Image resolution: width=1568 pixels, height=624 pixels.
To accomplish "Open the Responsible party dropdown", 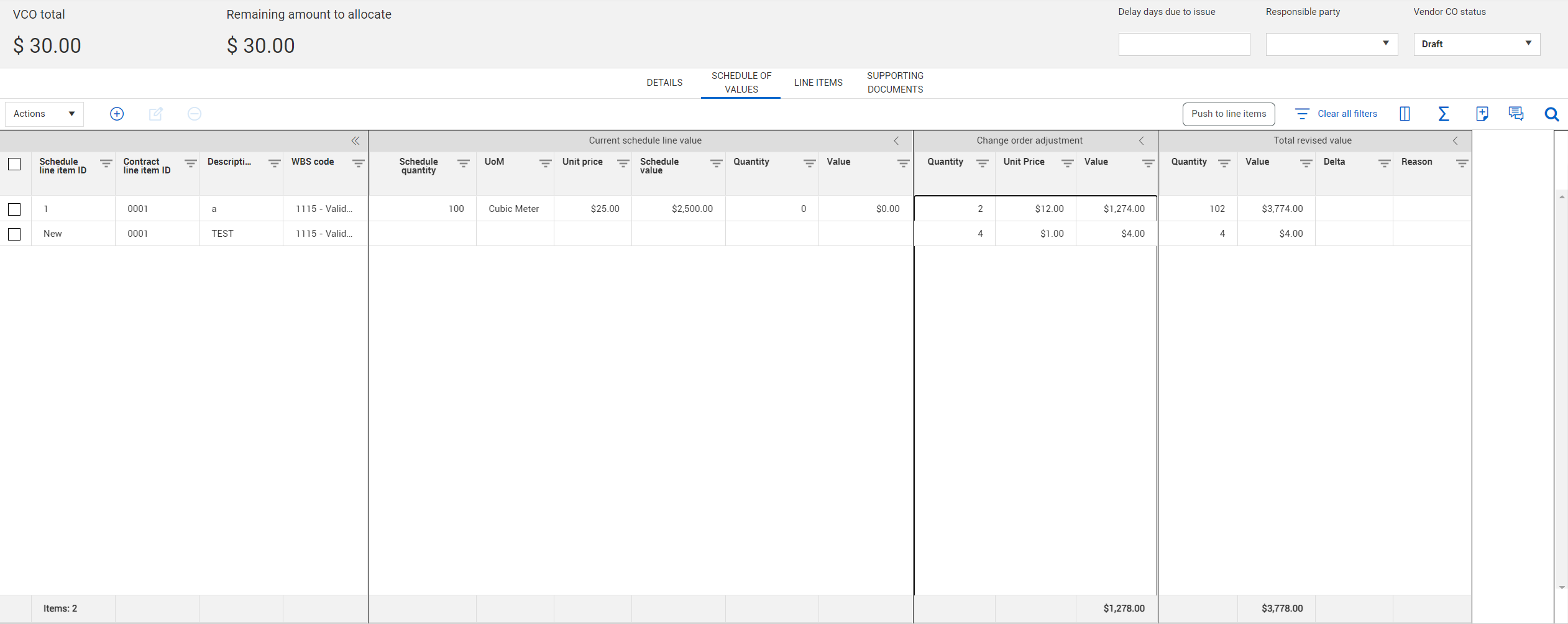I will [1331, 44].
